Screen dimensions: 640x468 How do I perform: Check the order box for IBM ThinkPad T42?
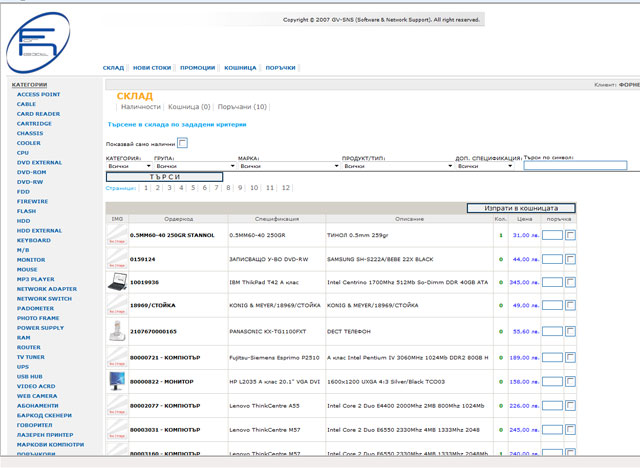(x=570, y=283)
